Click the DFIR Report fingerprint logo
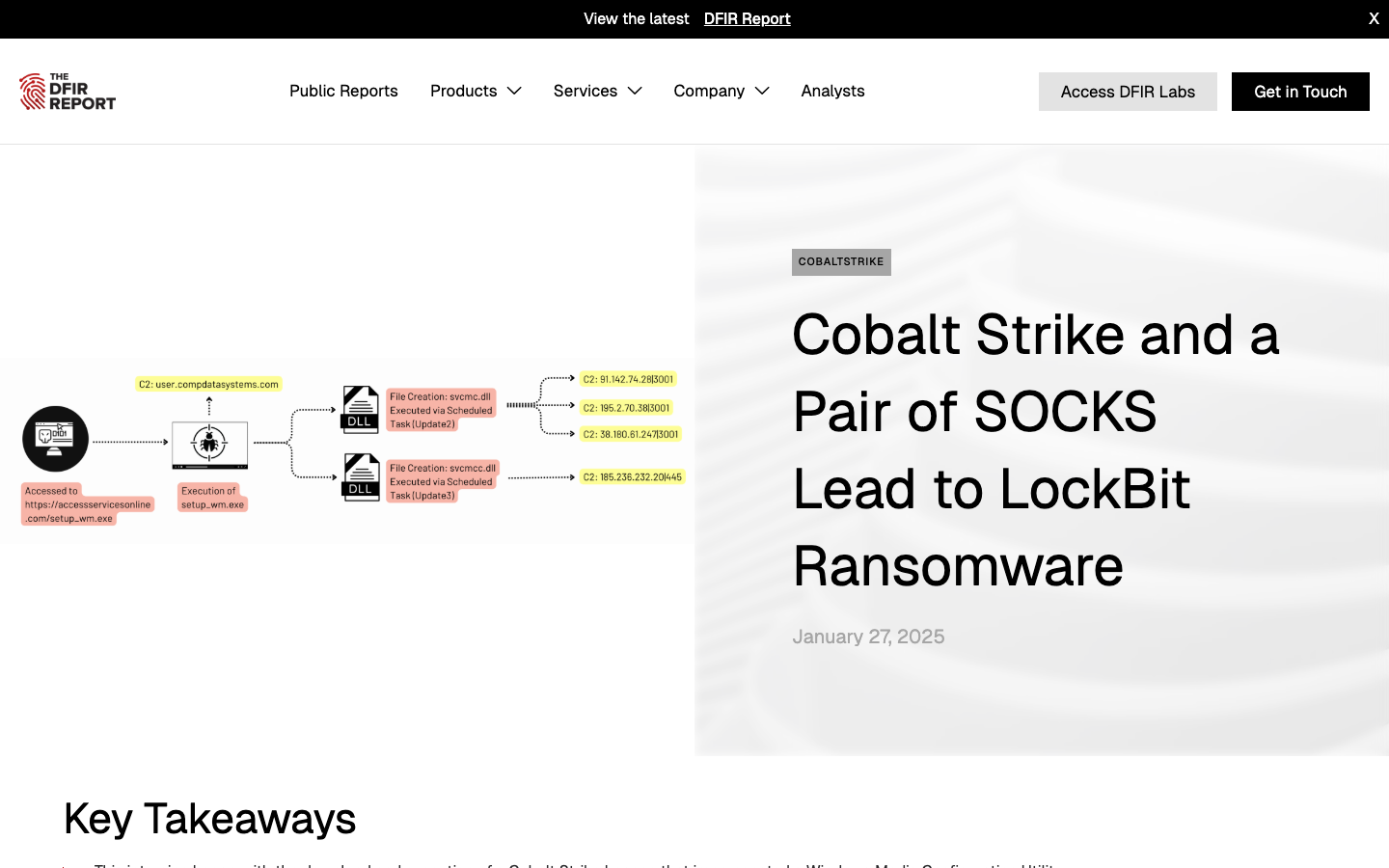The width and height of the screenshot is (1389, 868). coord(67,91)
